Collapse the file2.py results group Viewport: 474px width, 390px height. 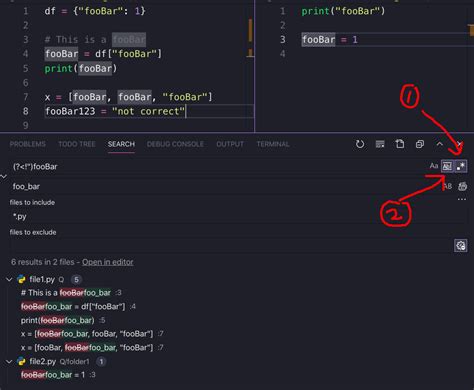click(x=9, y=361)
